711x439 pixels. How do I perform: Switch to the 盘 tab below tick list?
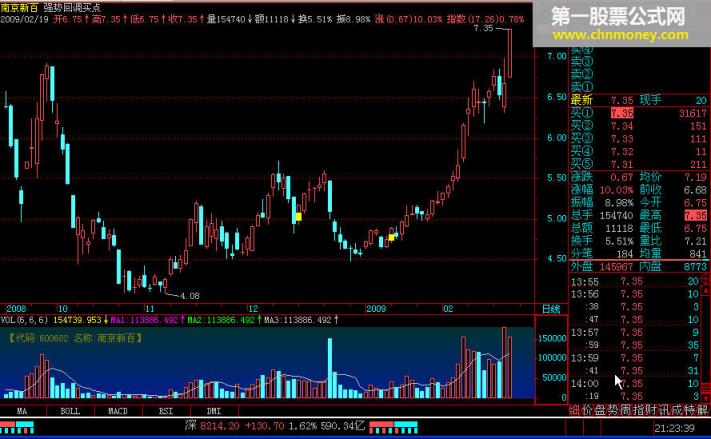tap(600, 410)
